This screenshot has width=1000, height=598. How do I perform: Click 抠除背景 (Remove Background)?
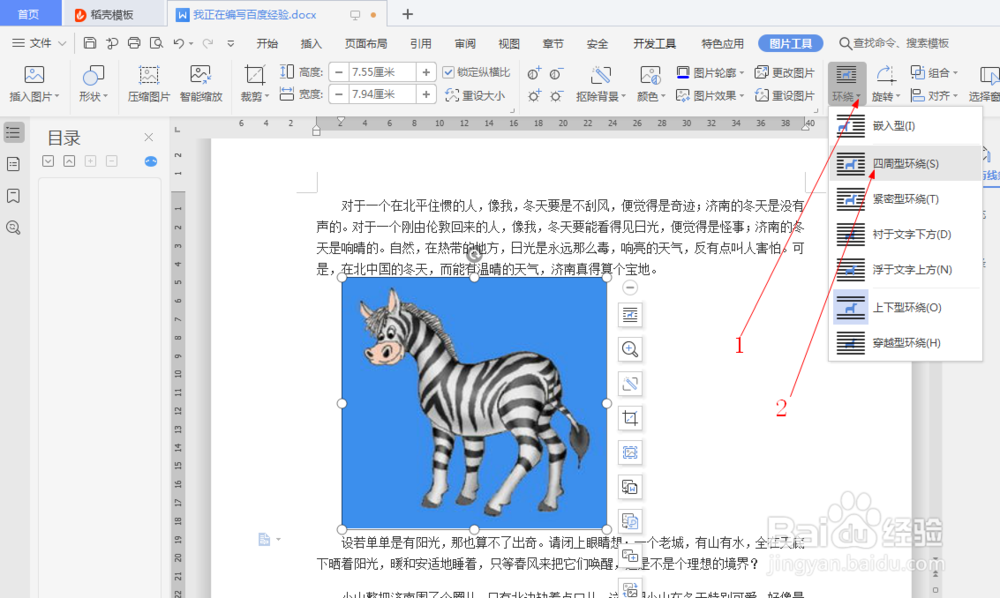(x=601, y=84)
